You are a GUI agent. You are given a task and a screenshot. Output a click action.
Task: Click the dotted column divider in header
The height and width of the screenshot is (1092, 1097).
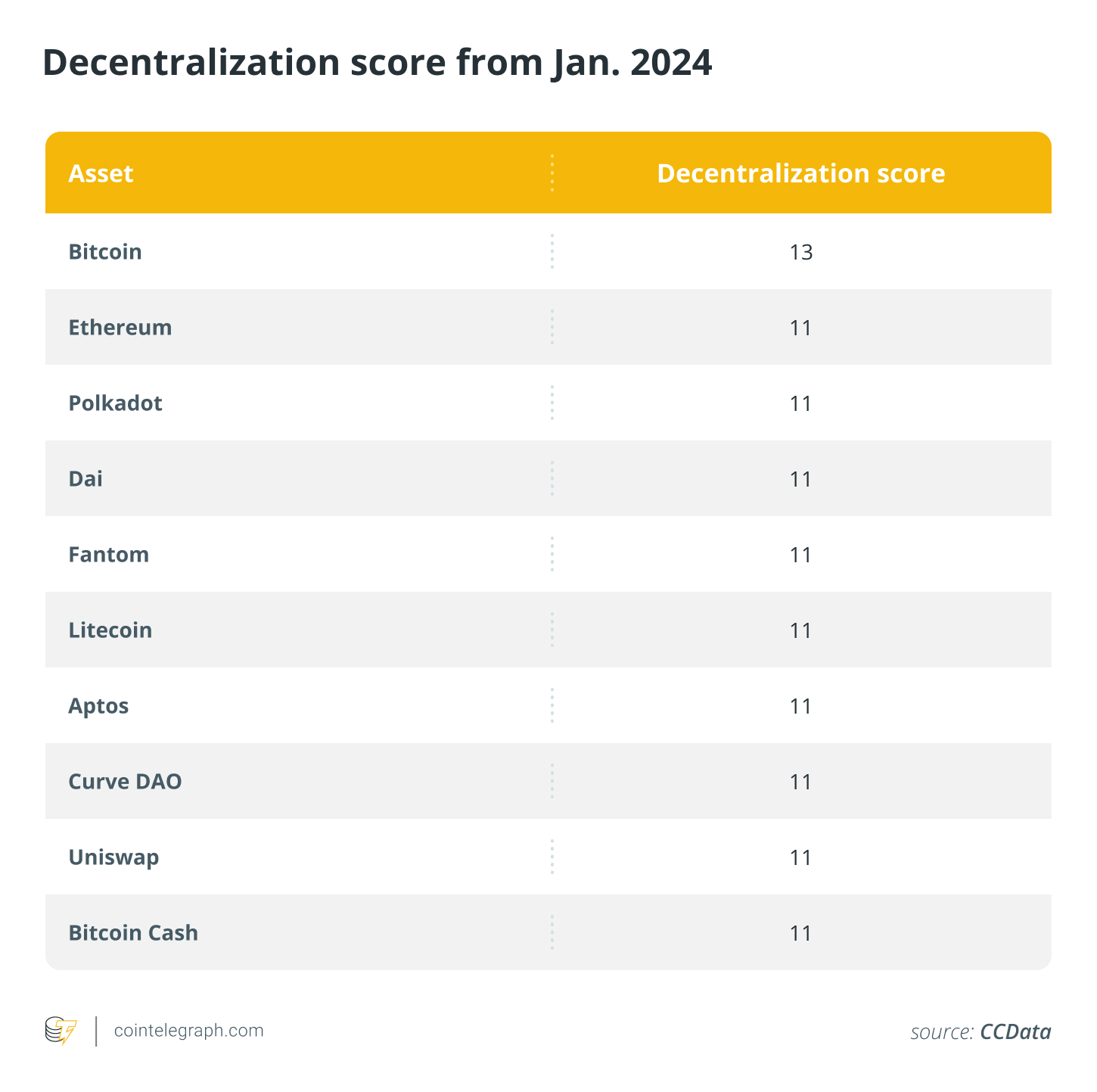click(552, 173)
